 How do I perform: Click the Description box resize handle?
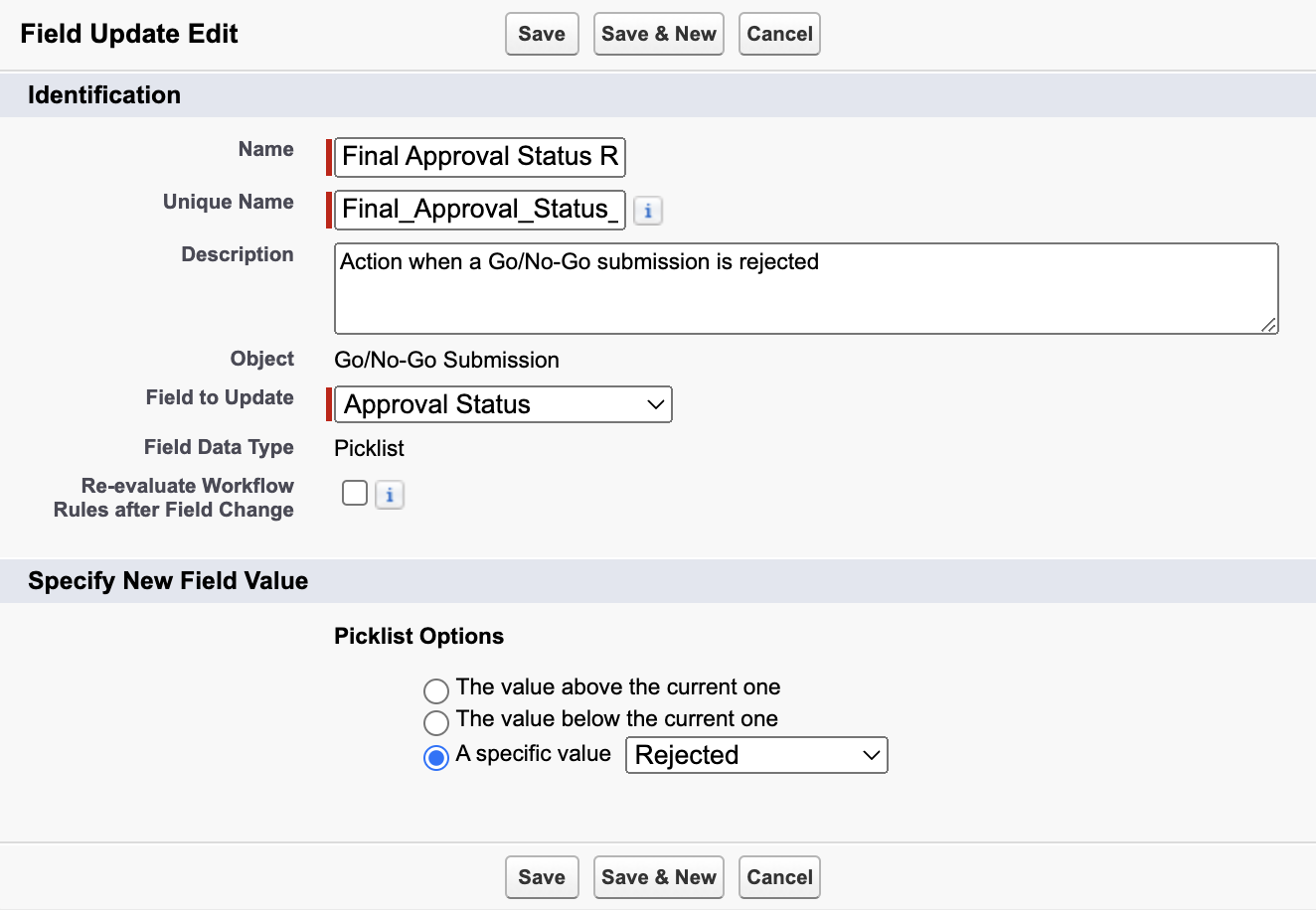click(x=1271, y=327)
